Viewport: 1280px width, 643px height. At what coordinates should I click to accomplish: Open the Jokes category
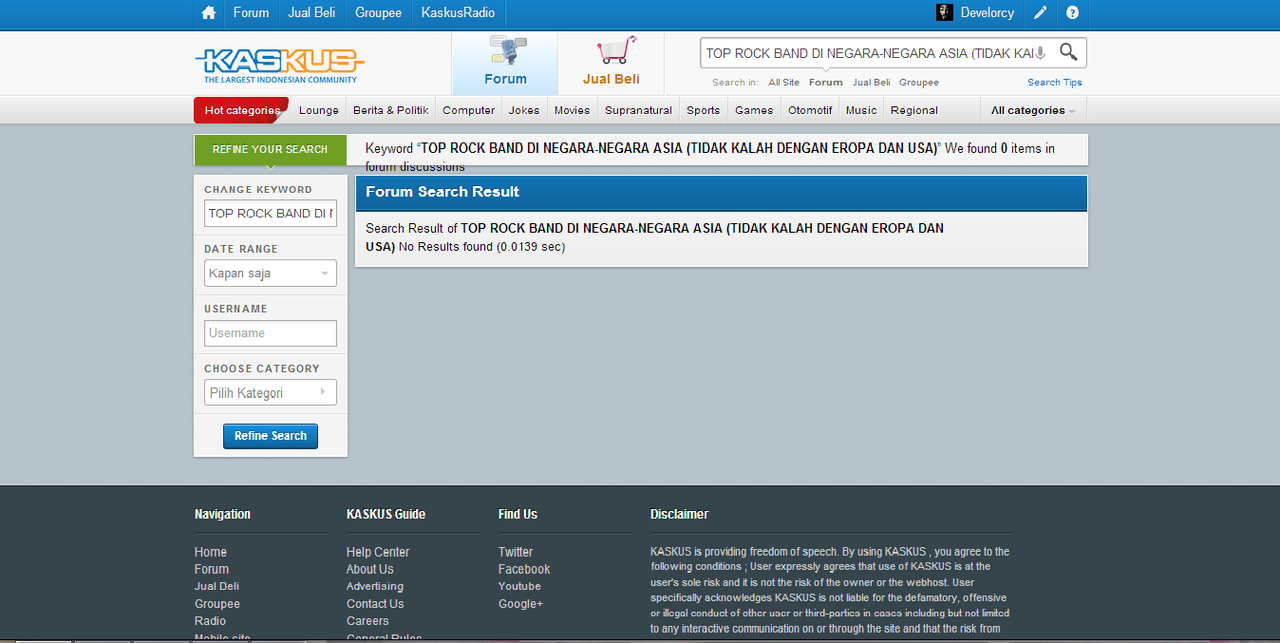[x=524, y=110]
